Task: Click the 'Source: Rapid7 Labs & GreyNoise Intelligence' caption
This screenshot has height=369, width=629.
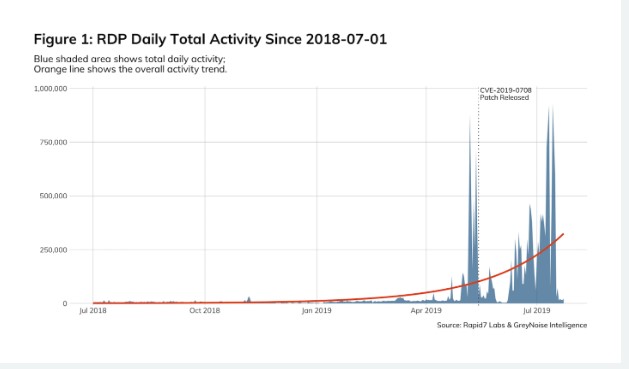Action: [x=512, y=325]
